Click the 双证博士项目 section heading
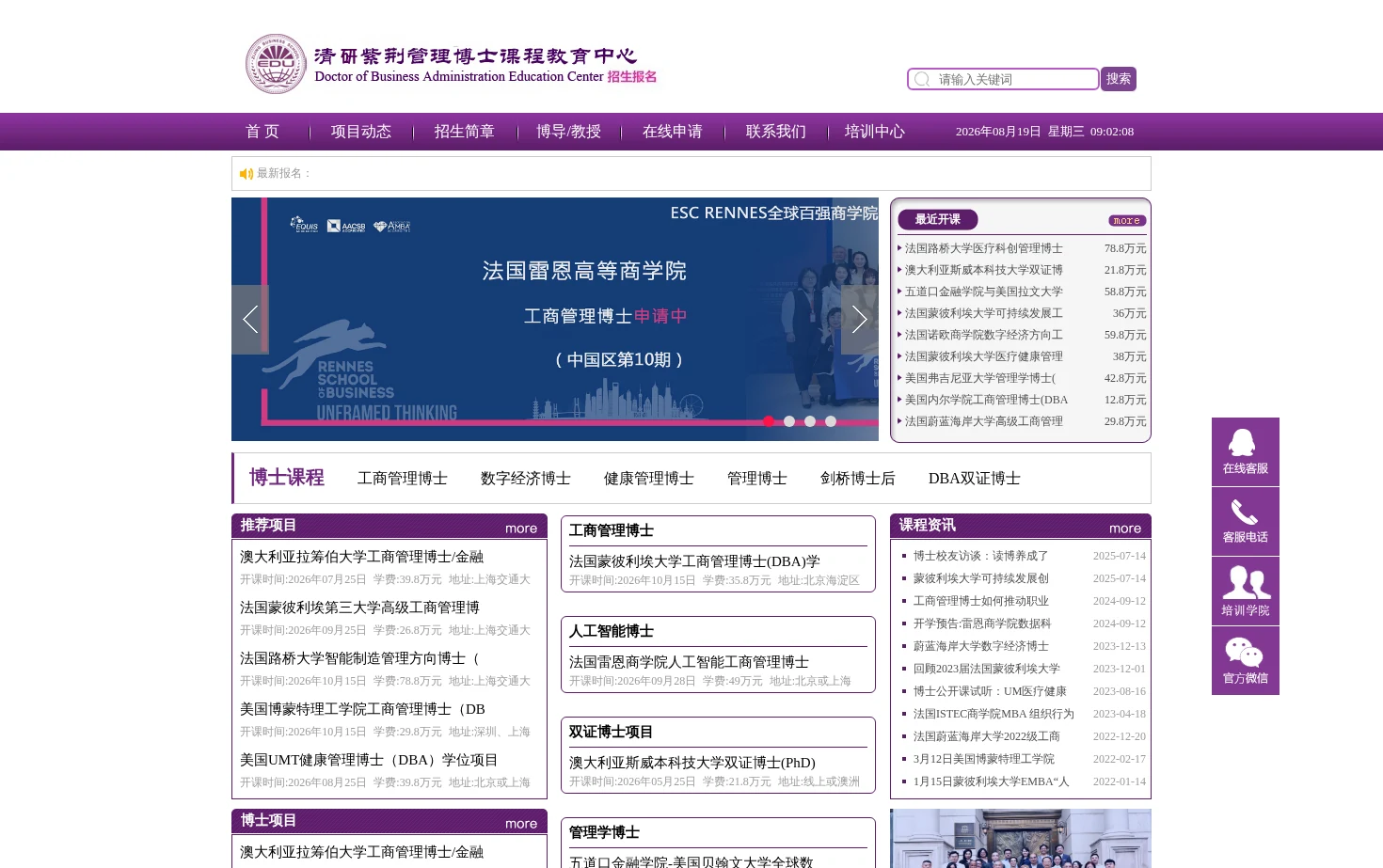Viewport: 1383px width, 868px height. [x=612, y=732]
